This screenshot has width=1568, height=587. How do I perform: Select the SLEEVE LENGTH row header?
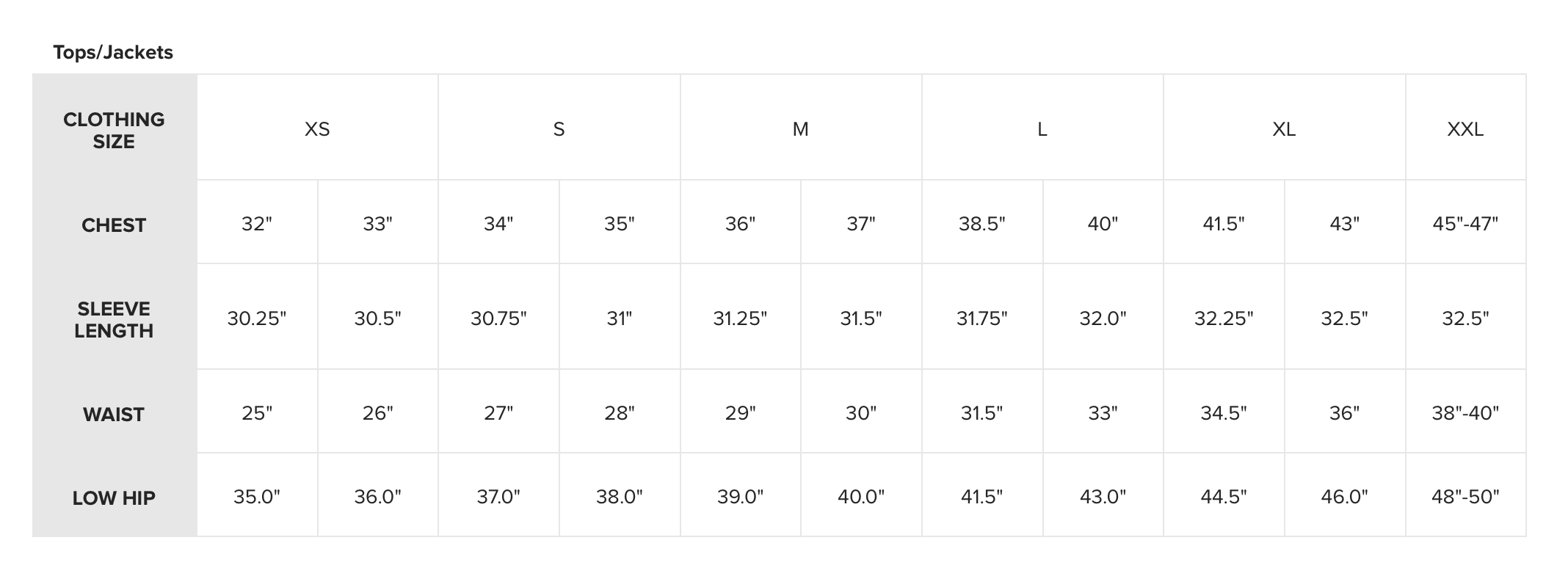tap(114, 319)
